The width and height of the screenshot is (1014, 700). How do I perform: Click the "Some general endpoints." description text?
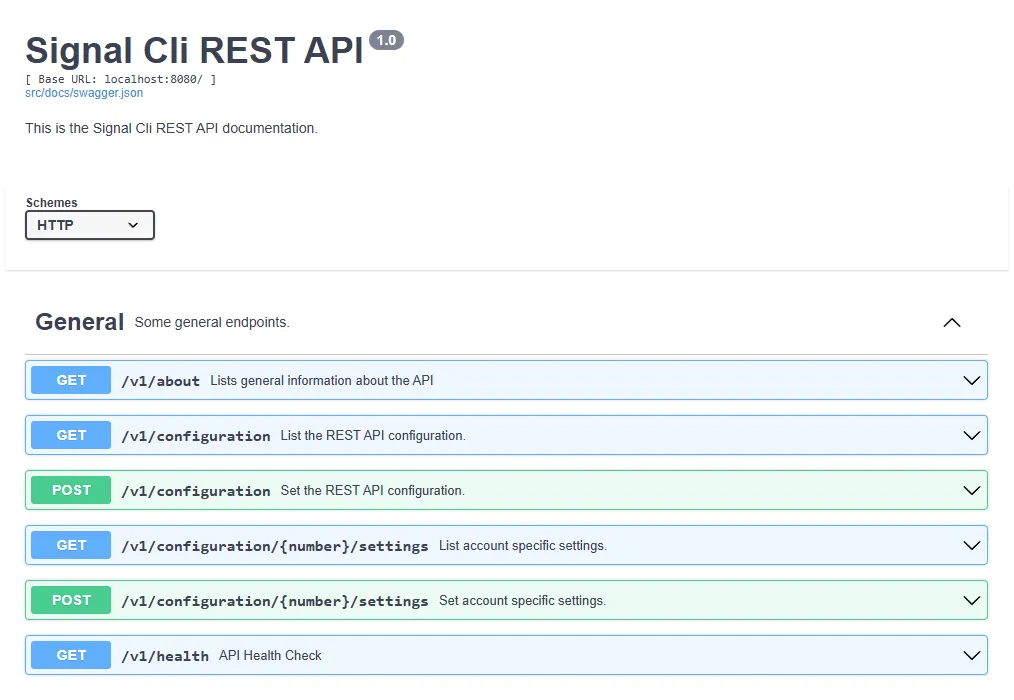(212, 322)
